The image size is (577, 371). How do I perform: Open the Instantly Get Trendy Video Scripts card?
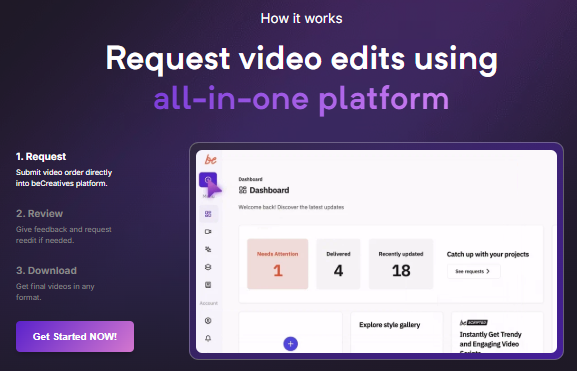point(497,332)
